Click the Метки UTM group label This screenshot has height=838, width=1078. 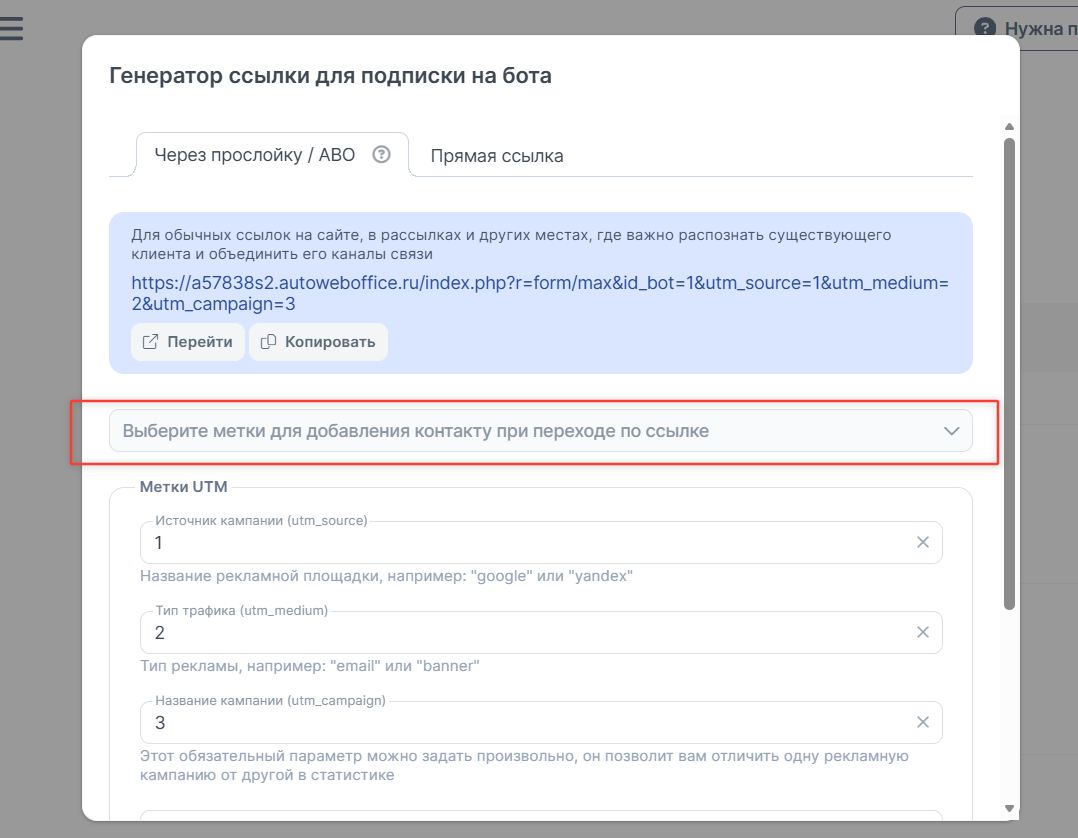(184, 487)
